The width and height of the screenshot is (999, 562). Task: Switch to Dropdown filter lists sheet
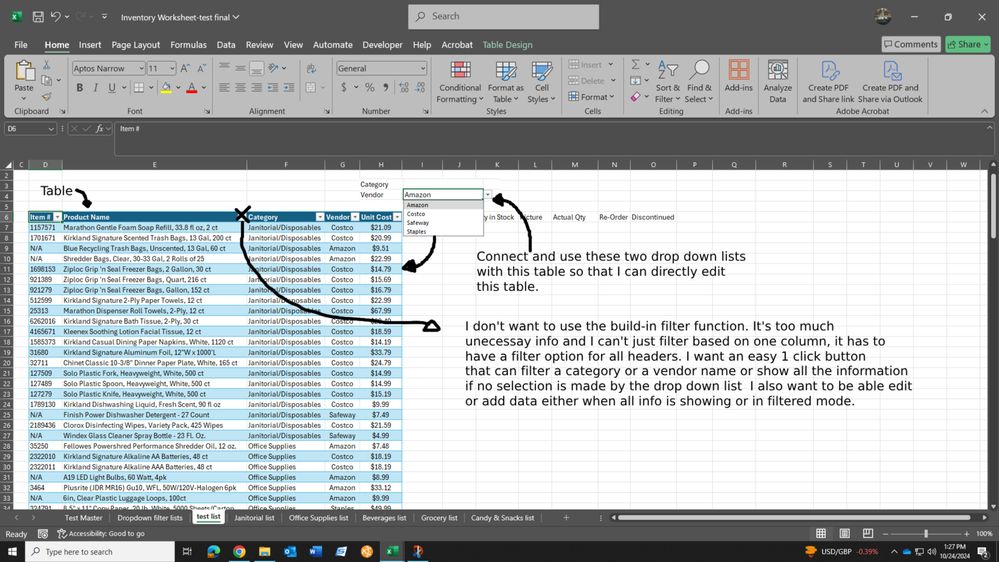(150, 517)
